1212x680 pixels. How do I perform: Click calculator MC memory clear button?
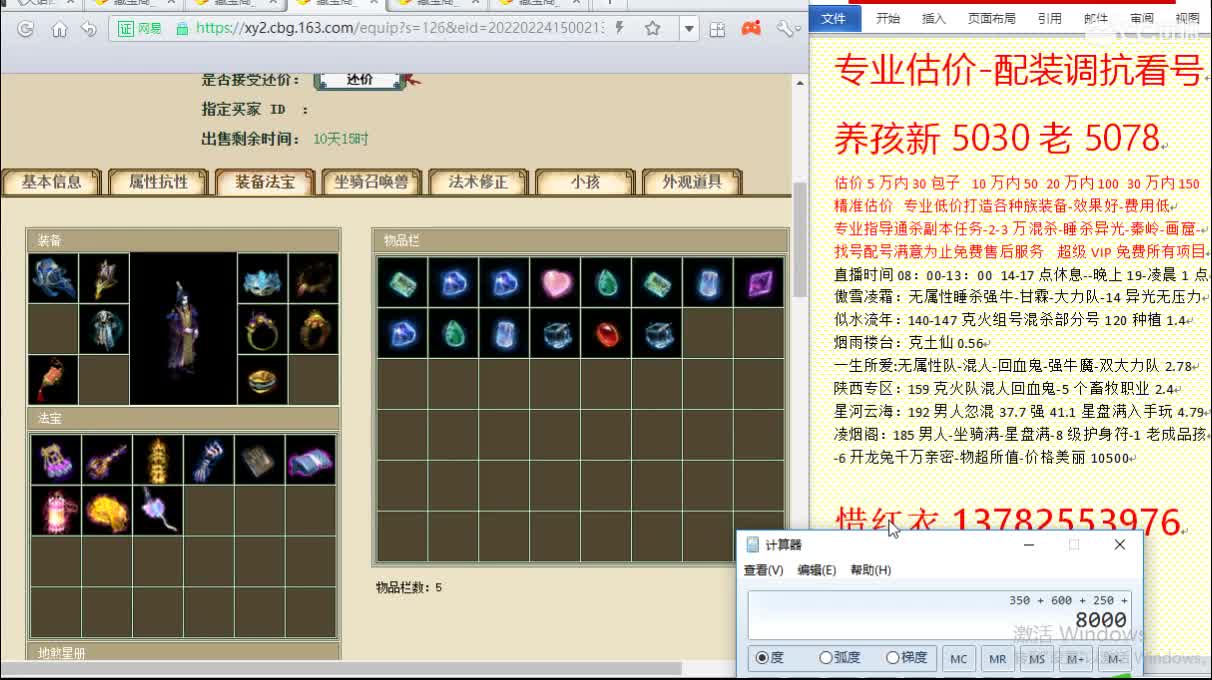coord(958,659)
